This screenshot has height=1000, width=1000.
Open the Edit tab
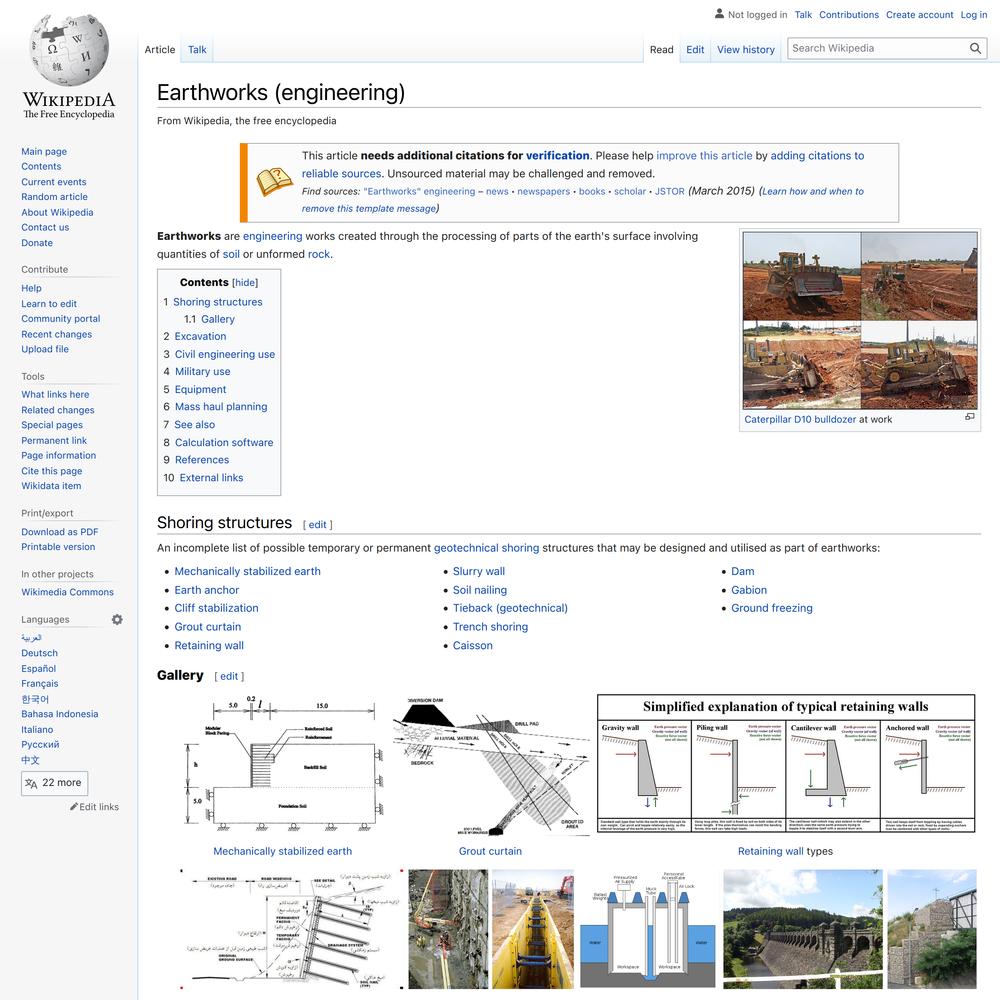[695, 50]
